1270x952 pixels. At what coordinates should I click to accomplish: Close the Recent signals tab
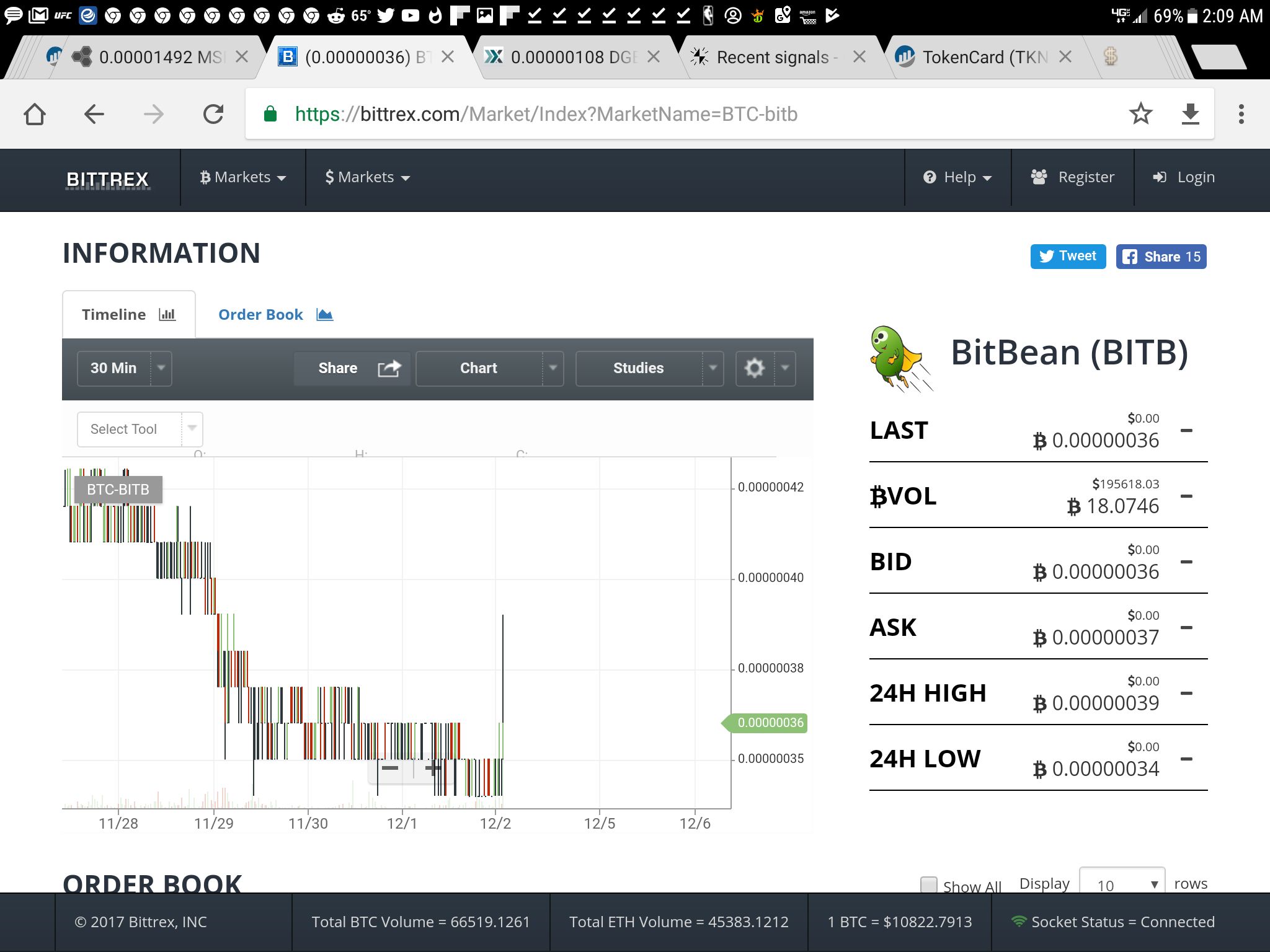click(859, 57)
